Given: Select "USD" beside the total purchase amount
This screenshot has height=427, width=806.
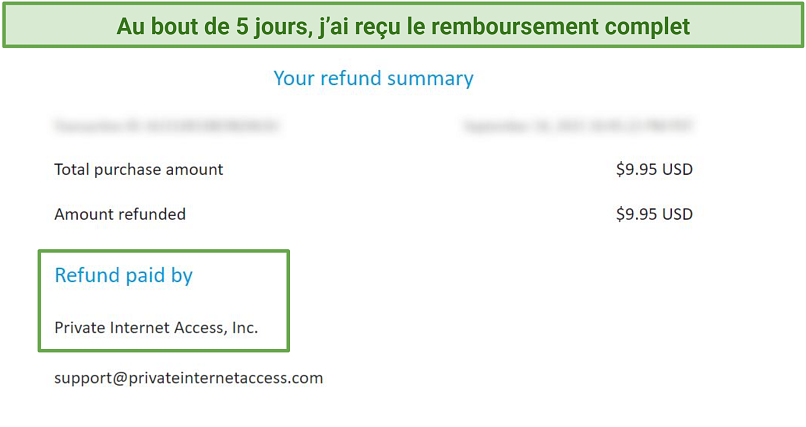Looking at the screenshot, I should (x=677, y=170).
